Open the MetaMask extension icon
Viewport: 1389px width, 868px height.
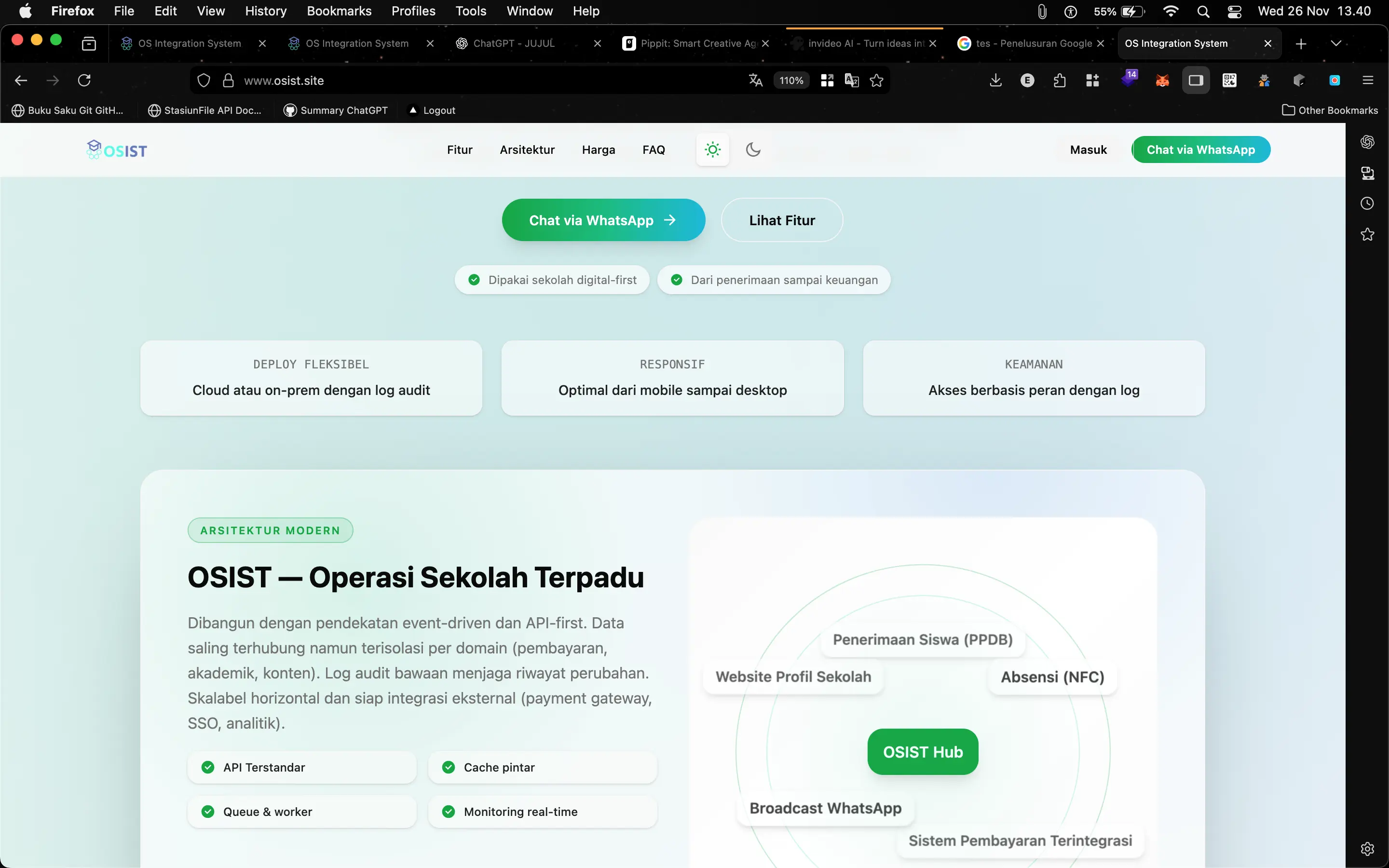(1162, 81)
